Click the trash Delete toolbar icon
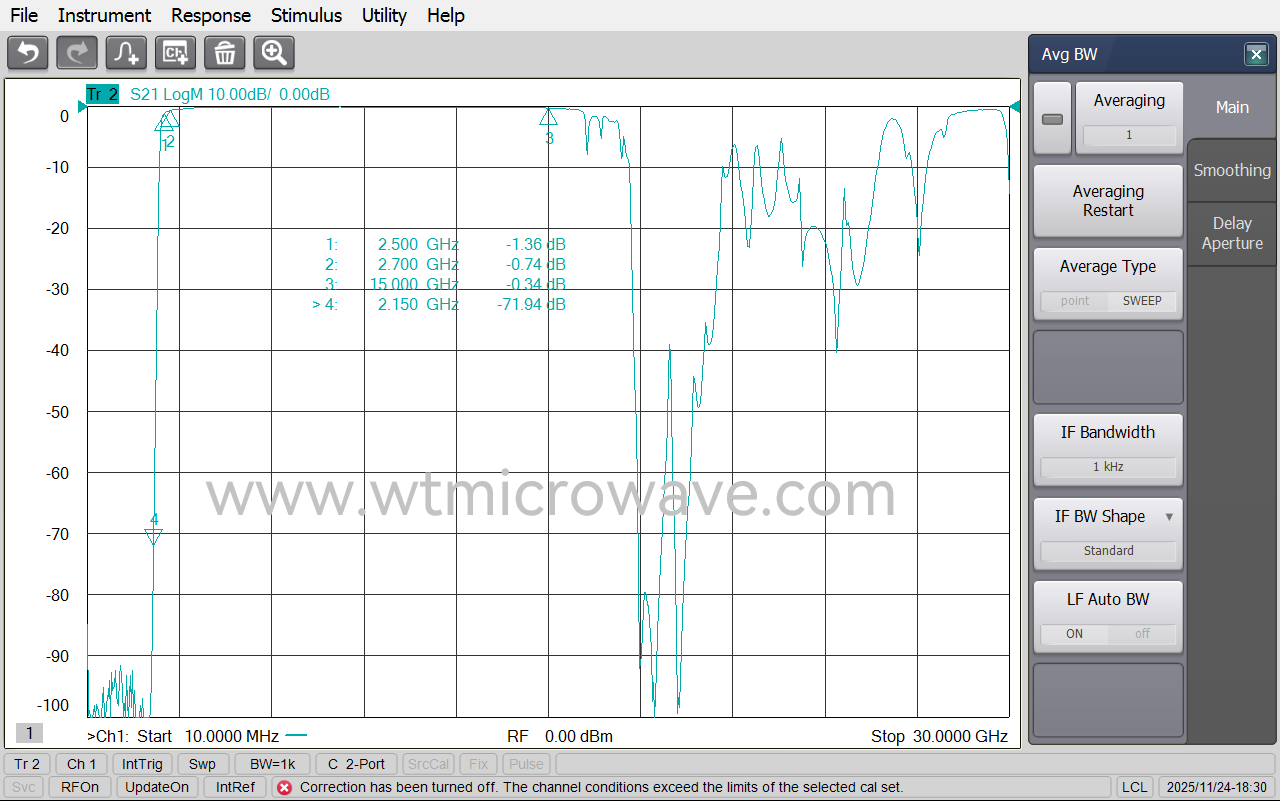The height and width of the screenshot is (801, 1280). pos(225,53)
